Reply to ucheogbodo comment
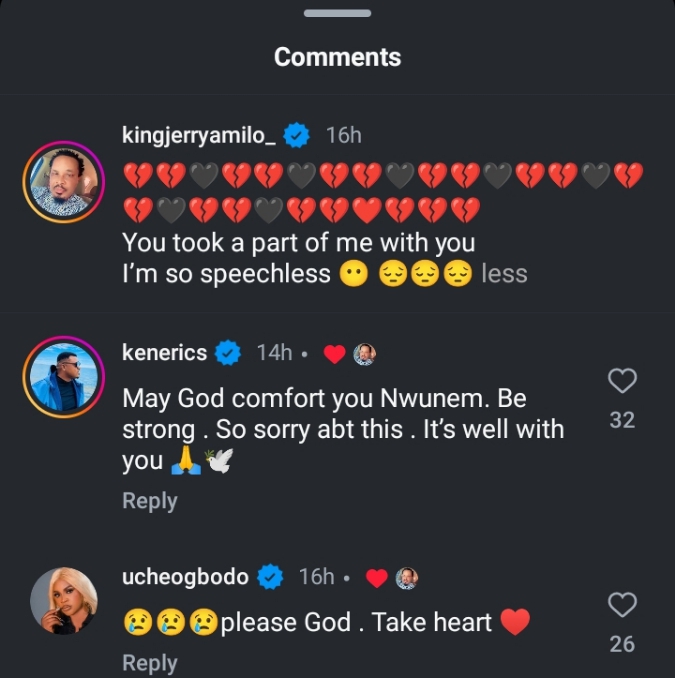Image resolution: width=675 pixels, height=678 pixels. coord(150,663)
